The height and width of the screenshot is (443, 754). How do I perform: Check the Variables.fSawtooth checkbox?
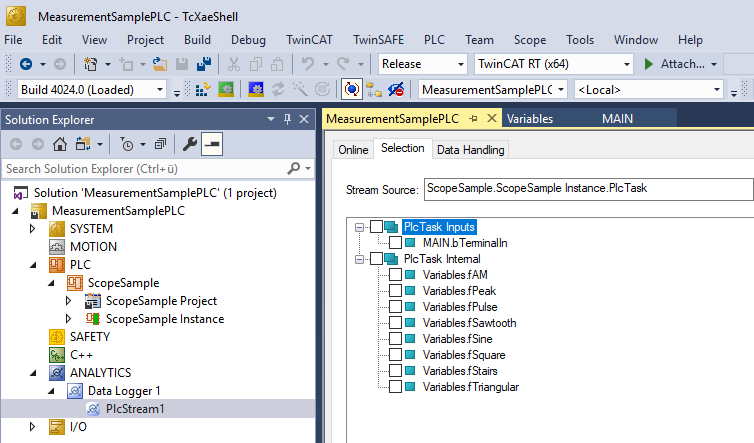click(x=395, y=322)
